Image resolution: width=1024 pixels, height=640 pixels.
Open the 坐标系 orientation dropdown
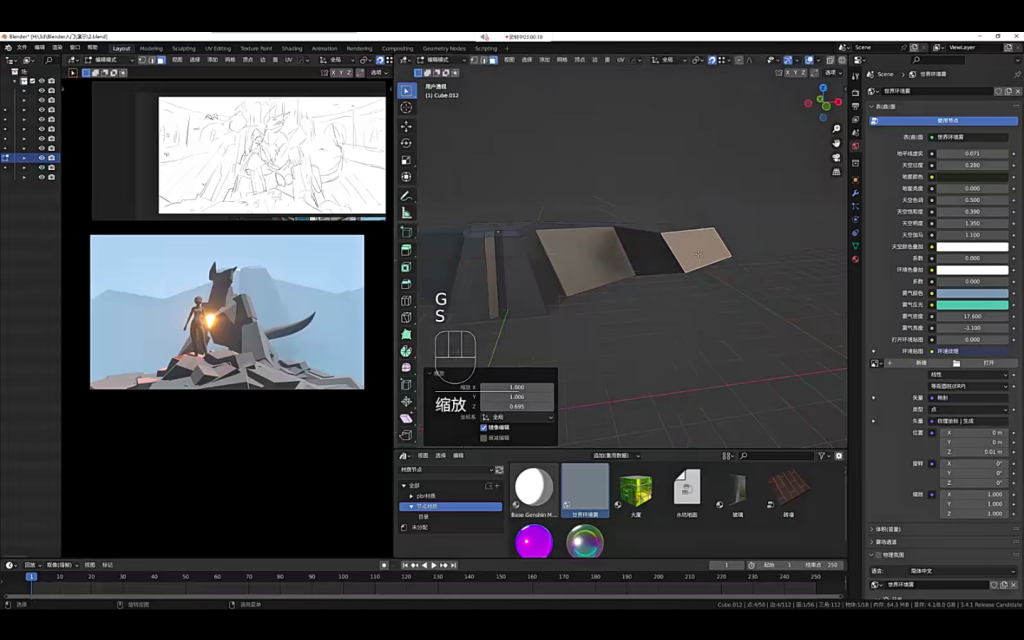516,417
